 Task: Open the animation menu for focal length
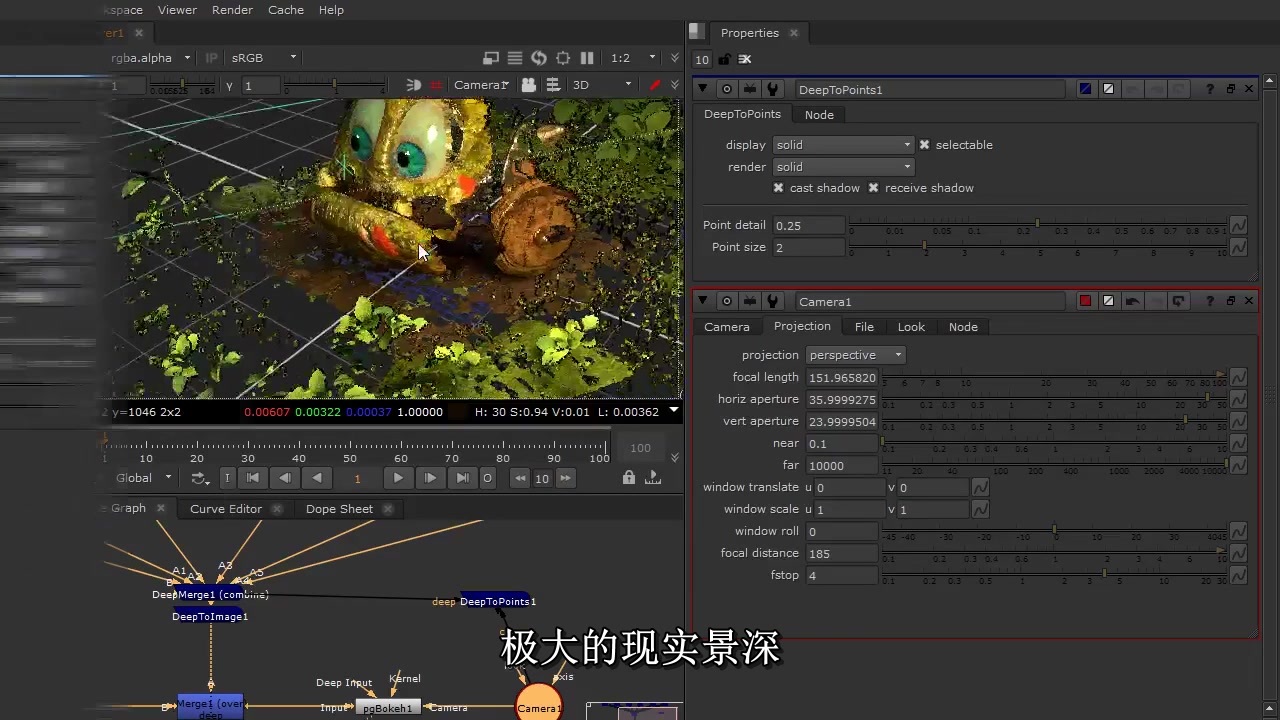[x=1238, y=377]
